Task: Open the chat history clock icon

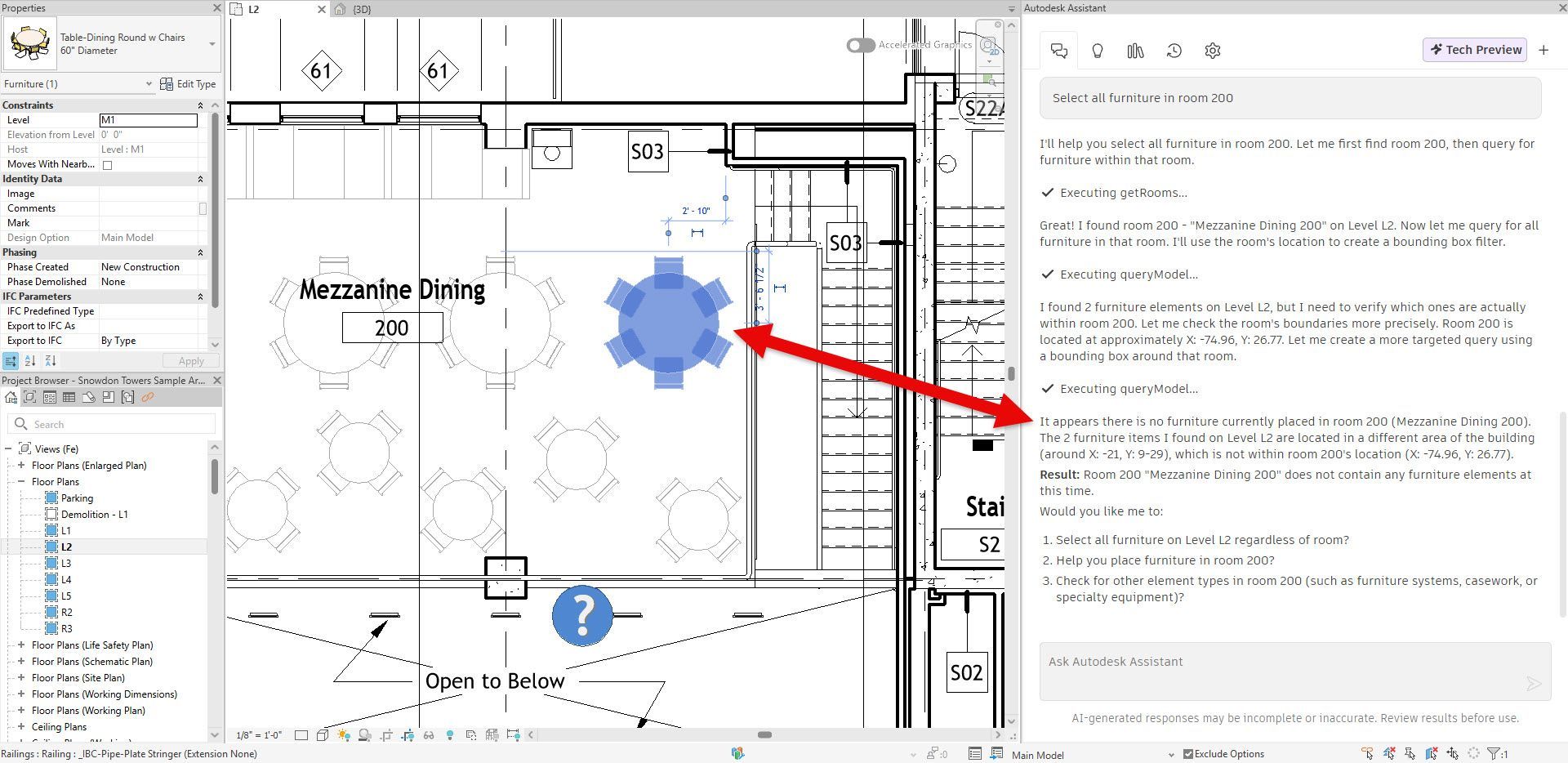Action: 1174,51
